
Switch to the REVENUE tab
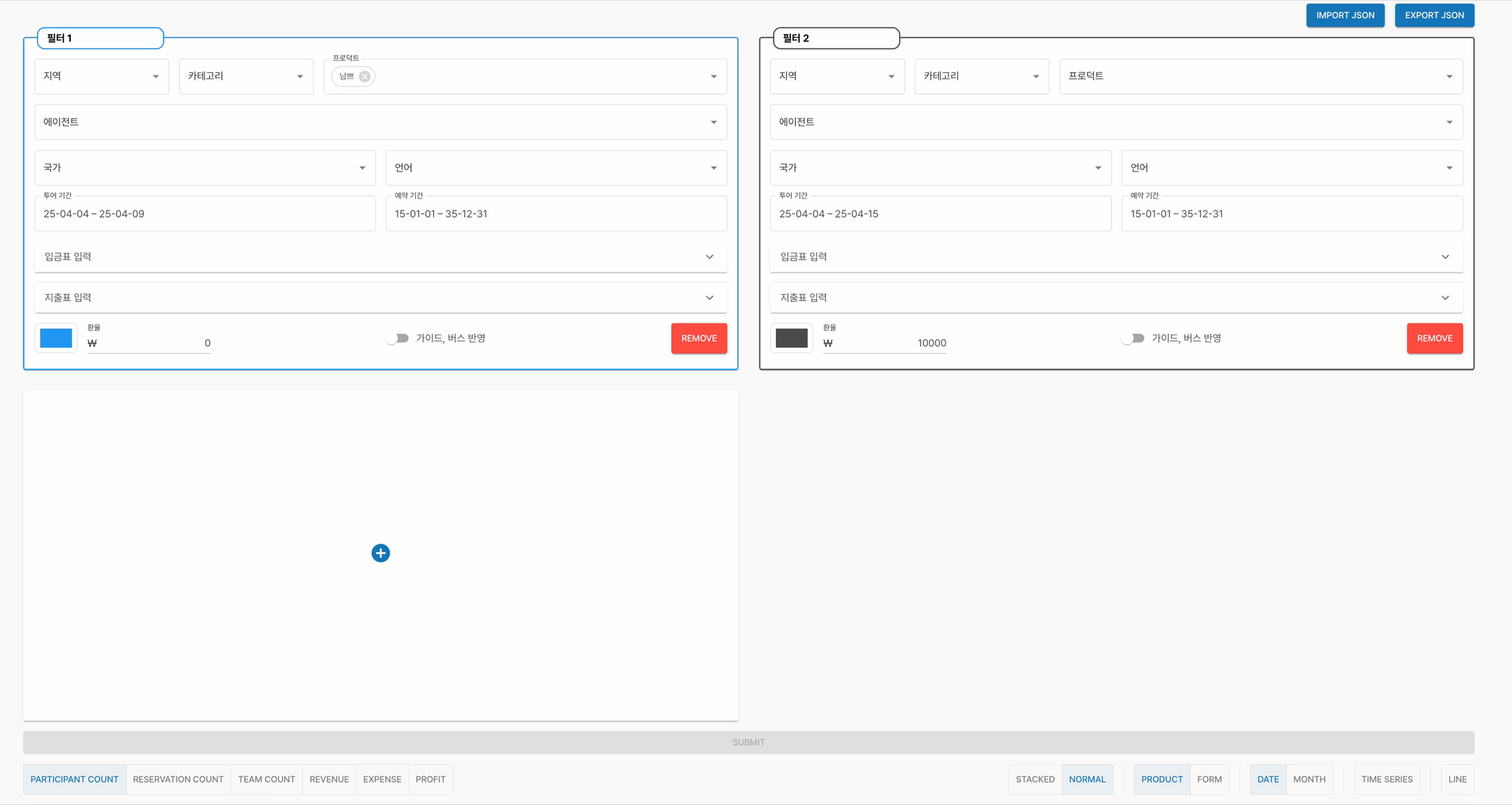329,780
